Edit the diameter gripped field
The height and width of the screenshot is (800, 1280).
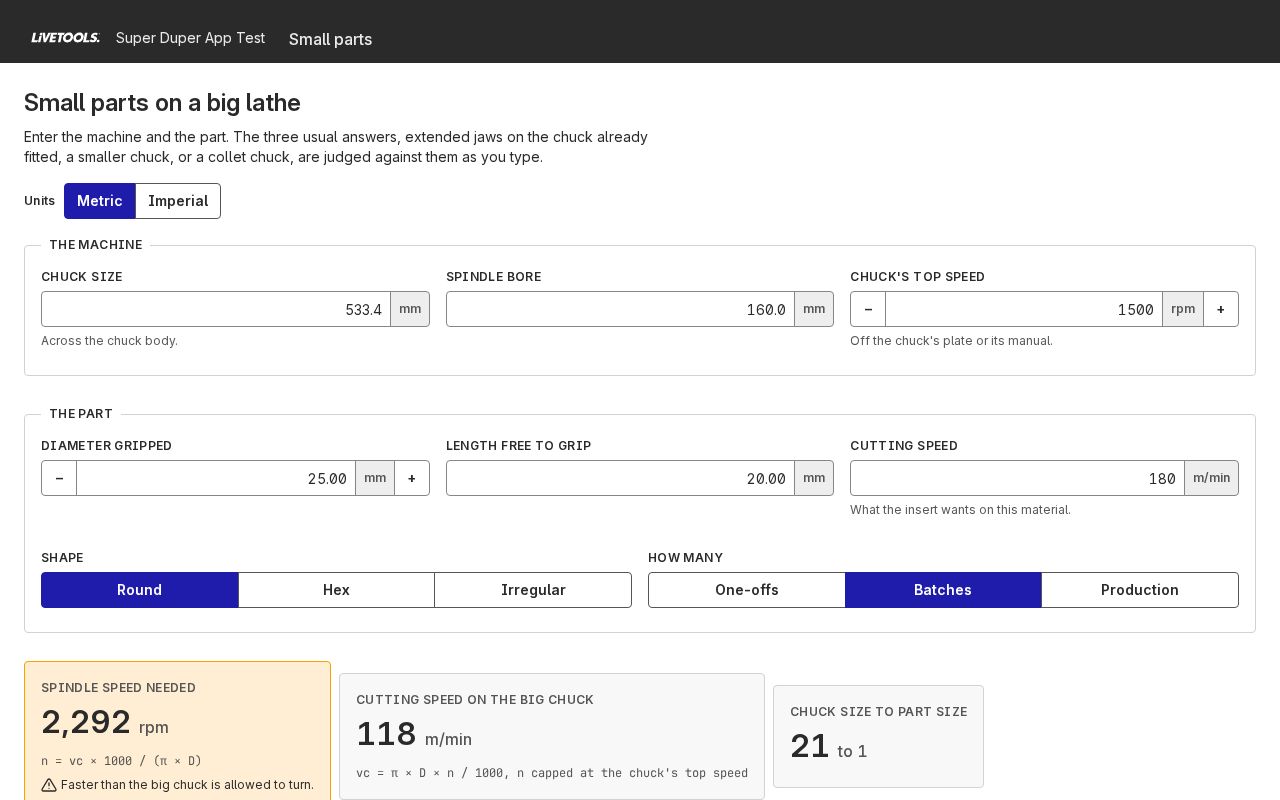(x=216, y=478)
